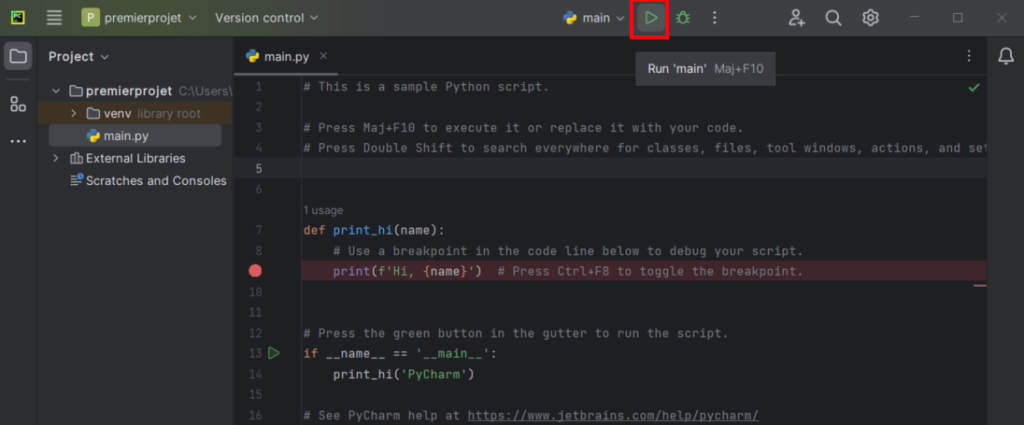The width and height of the screenshot is (1024, 425).
Task: Expand the External Libraries node
Action: [56, 158]
